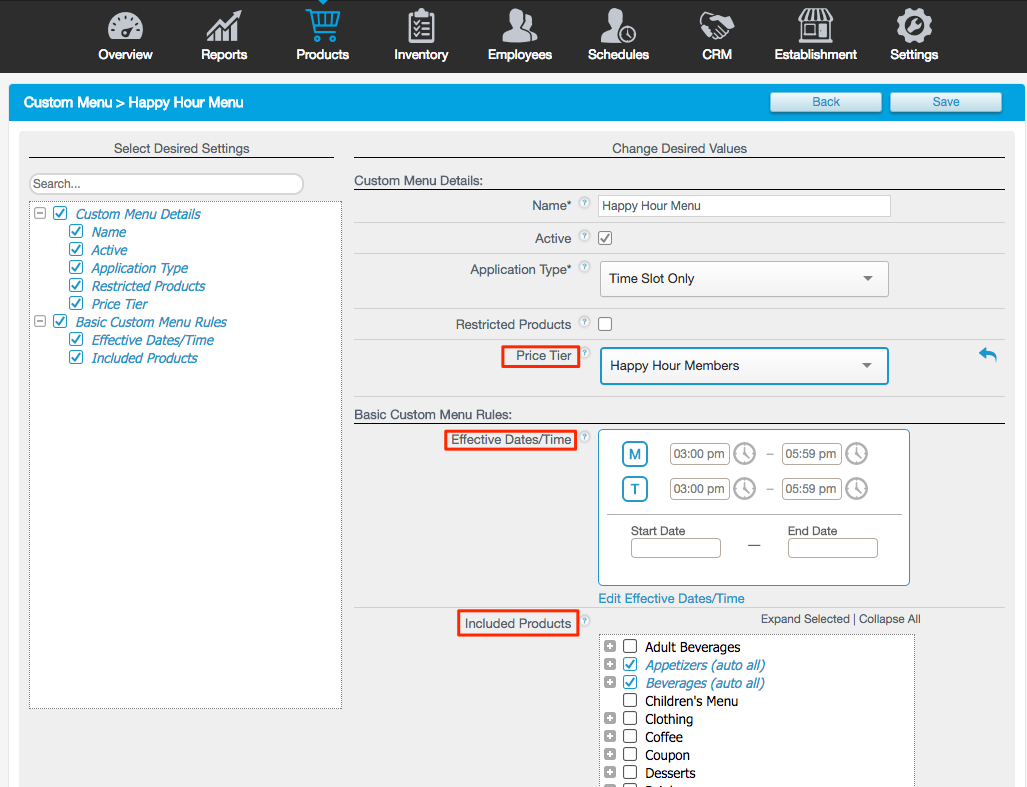
Task: Open the Settings menu in top navigation
Action: pyautogui.click(x=913, y=36)
